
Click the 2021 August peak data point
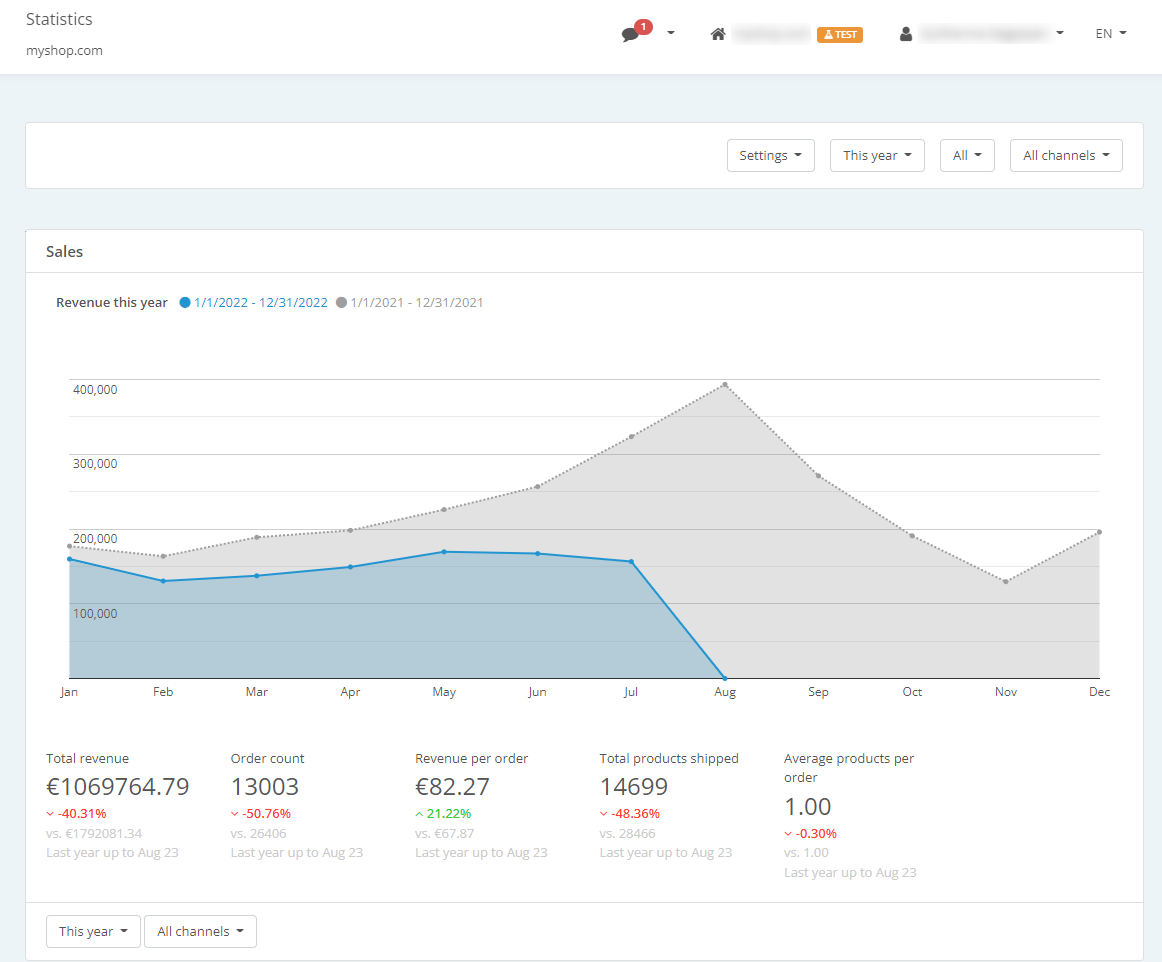click(725, 385)
